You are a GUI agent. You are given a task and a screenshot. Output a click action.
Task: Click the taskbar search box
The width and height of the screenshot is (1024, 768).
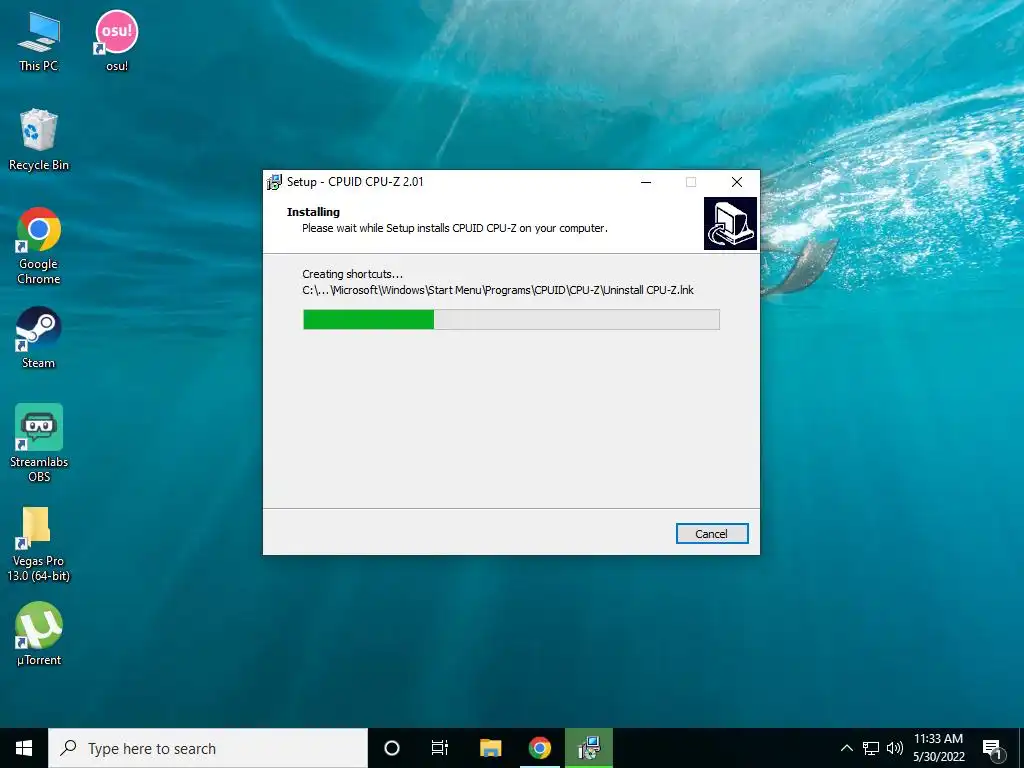208,748
